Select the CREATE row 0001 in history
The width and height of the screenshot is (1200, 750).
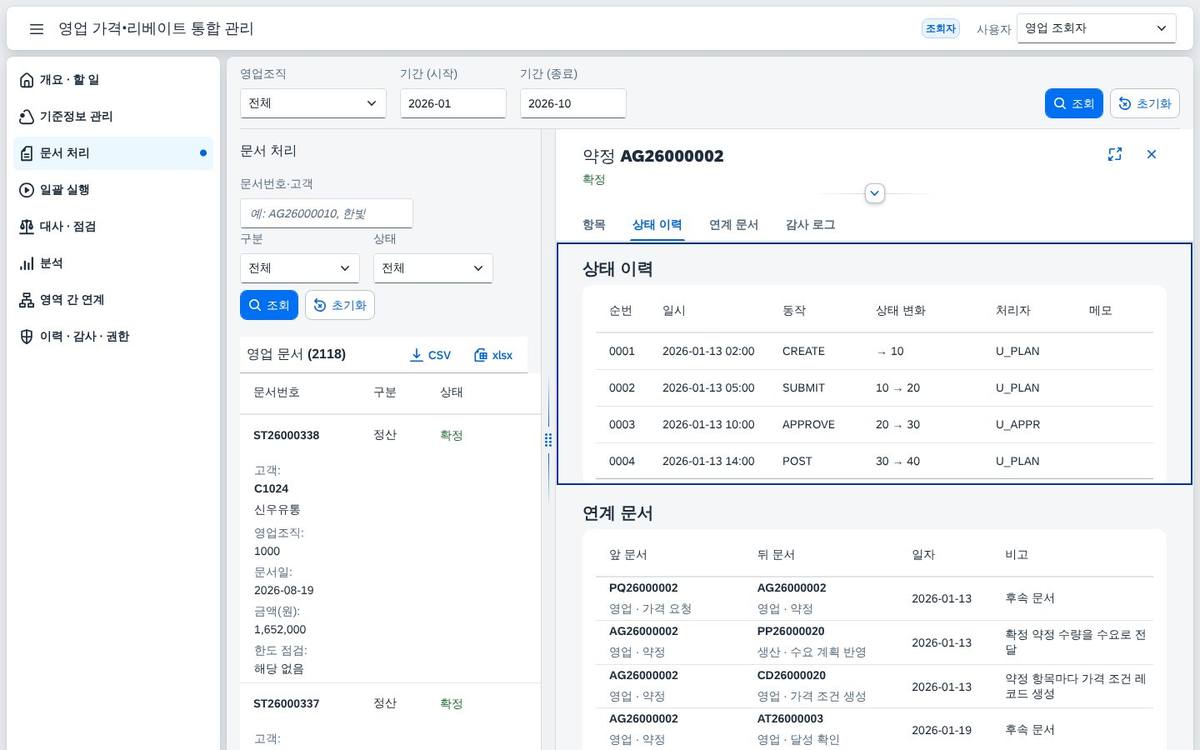tap(874, 351)
